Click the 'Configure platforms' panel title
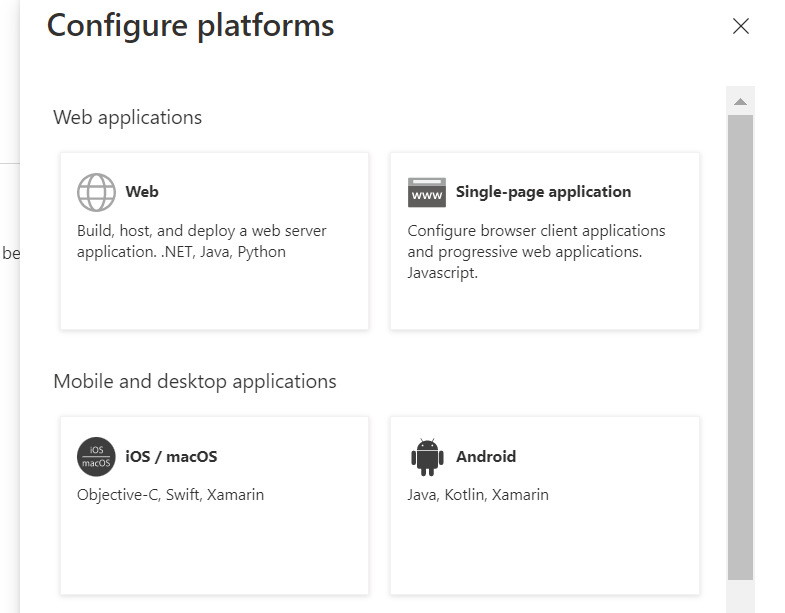The image size is (785, 613). click(190, 26)
